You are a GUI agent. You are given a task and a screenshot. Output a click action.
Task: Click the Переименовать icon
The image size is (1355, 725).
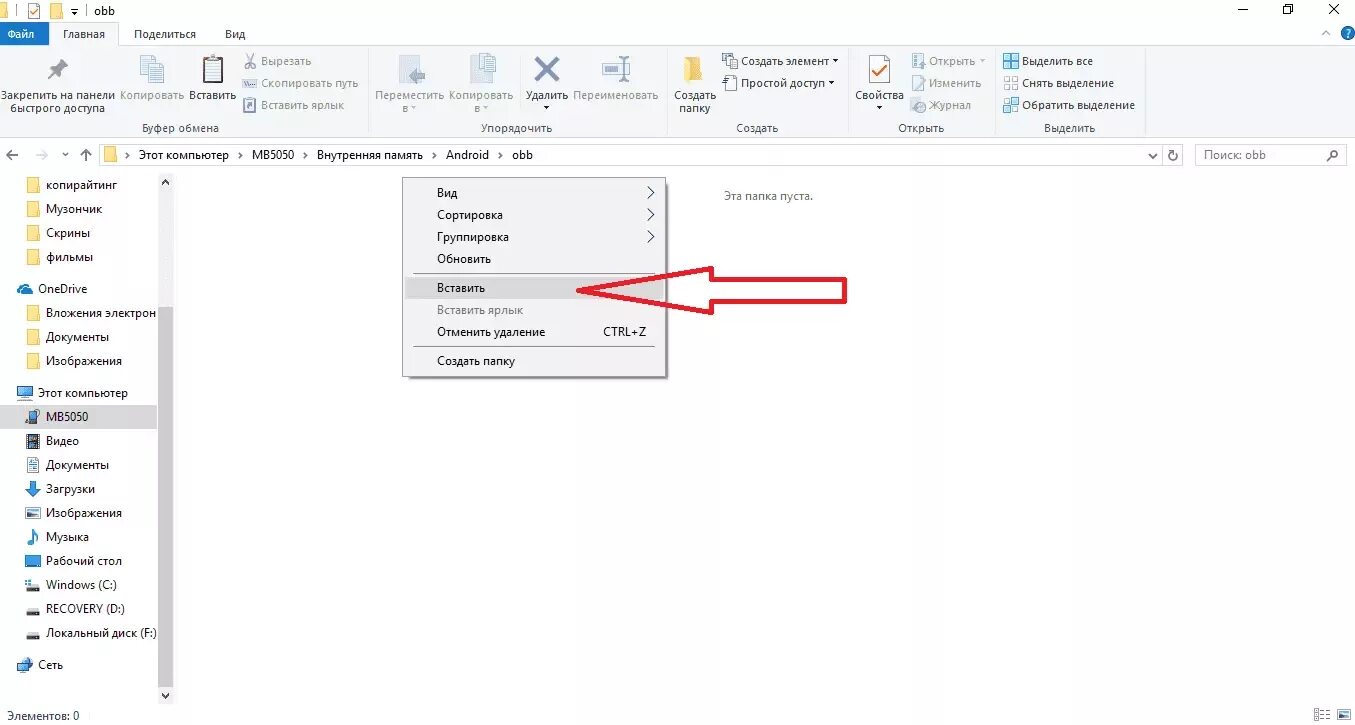click(616, 69)
